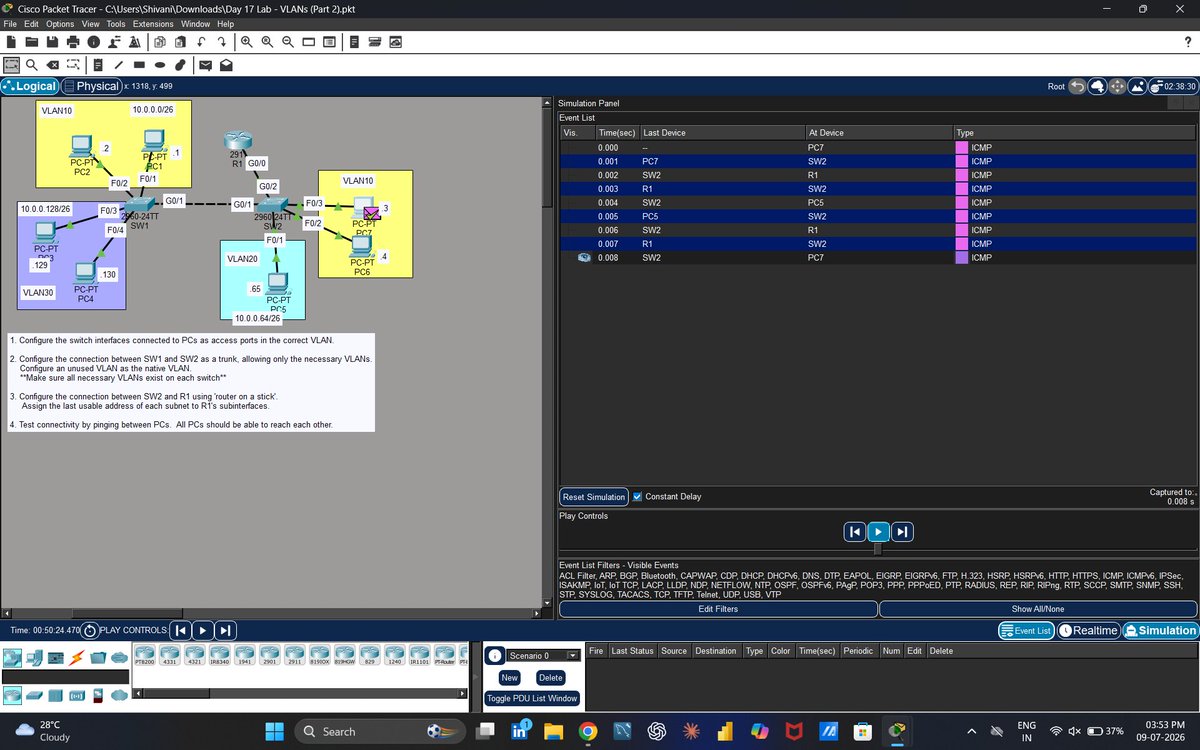Click Play in simulation panel Play Controls
1200x750 pixels.
(x=878, y=531)
